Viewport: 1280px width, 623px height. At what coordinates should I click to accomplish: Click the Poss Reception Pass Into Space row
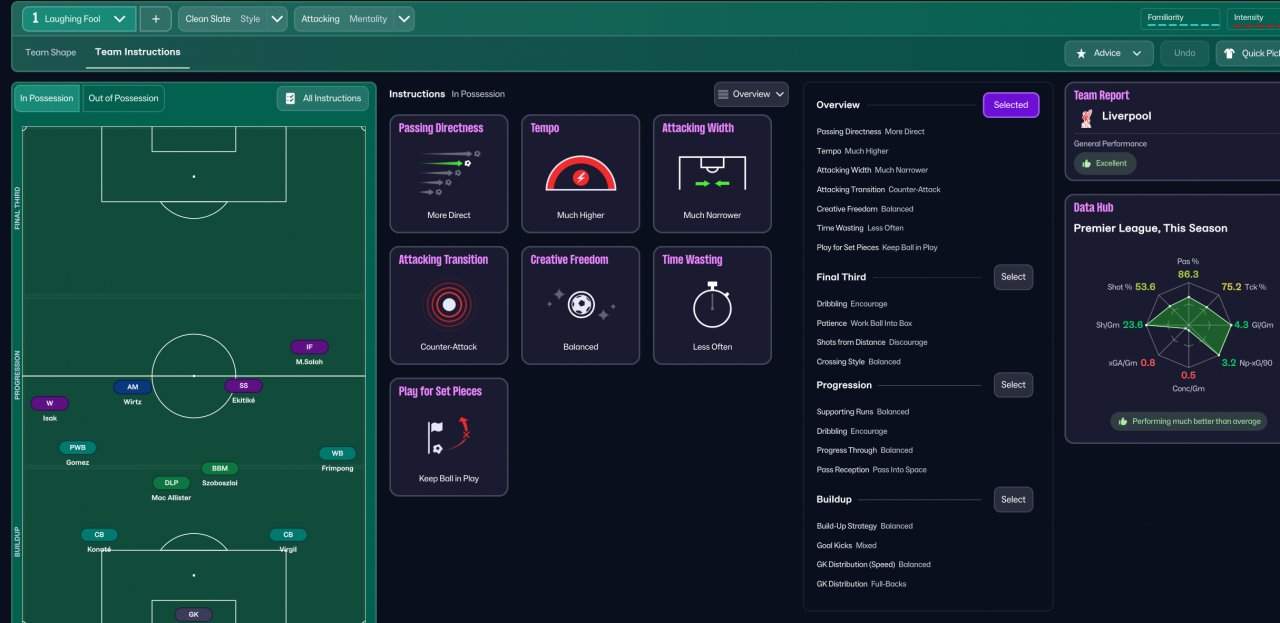872,470
